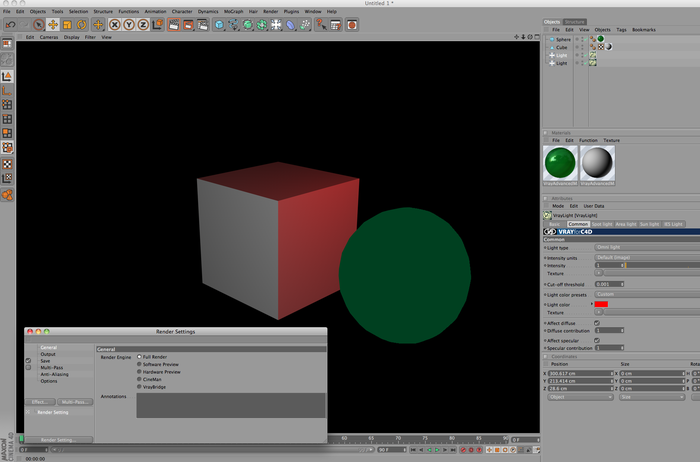Open the Light color presets dropdown
Viewport: 700px width, 462px height.
(x=647, y=295)
